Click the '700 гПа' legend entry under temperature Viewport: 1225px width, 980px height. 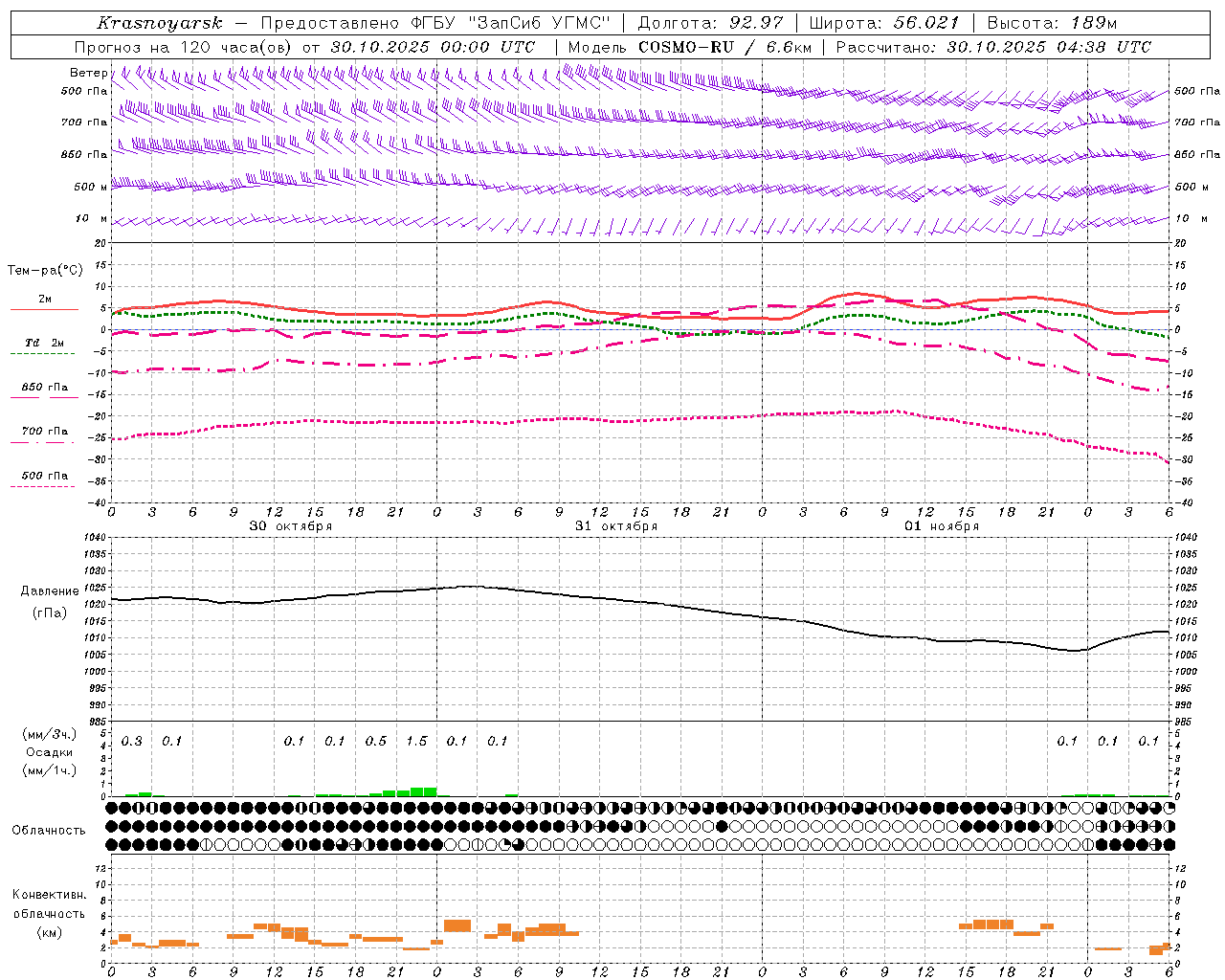(45, 431)
